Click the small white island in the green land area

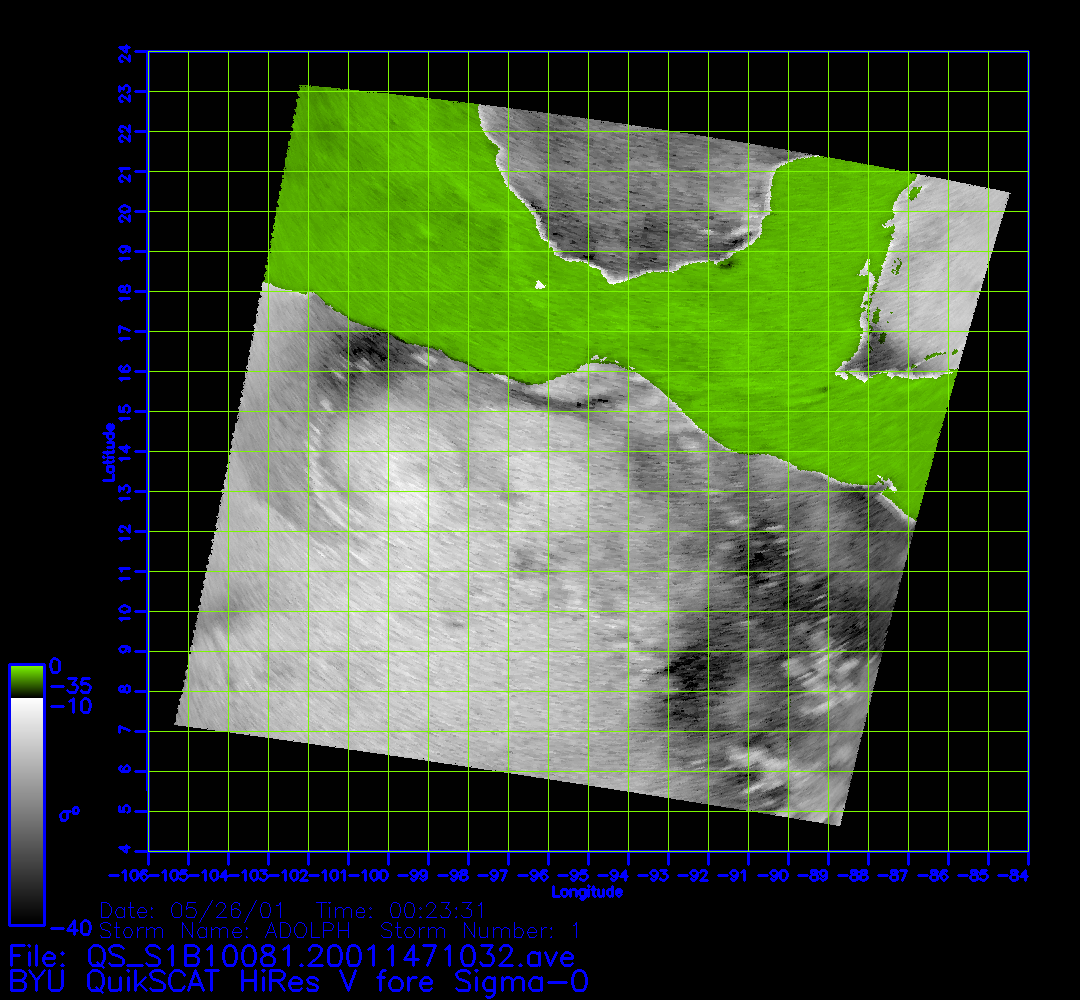tap(541, 286)
